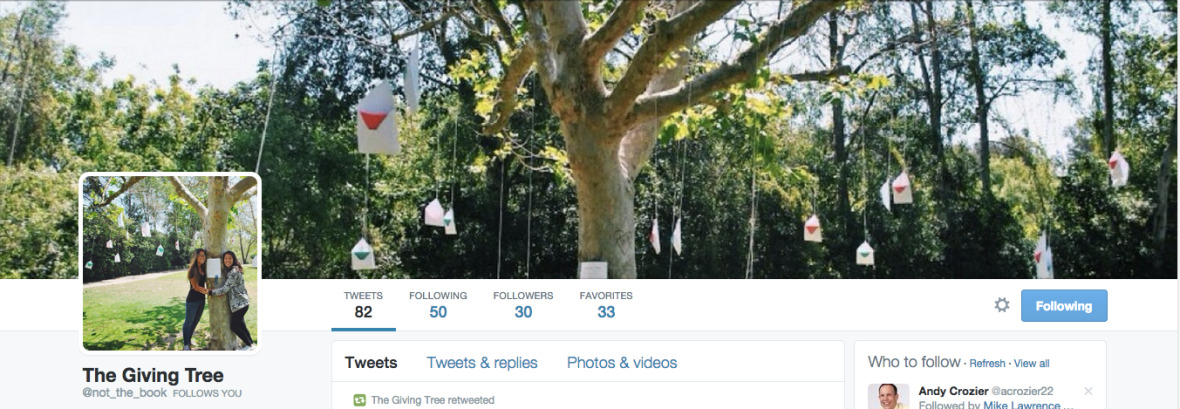
Task: Open View all in Who to follow
Action: [x=1032, y=363]
